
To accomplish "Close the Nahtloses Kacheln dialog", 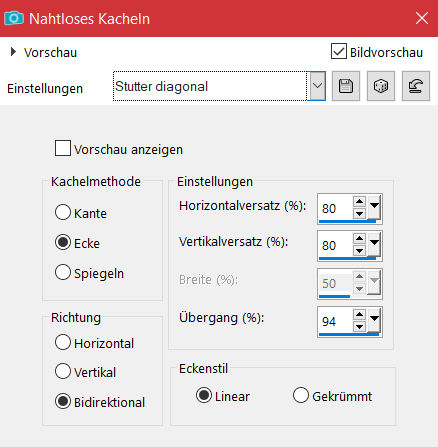I will [422, 18].
